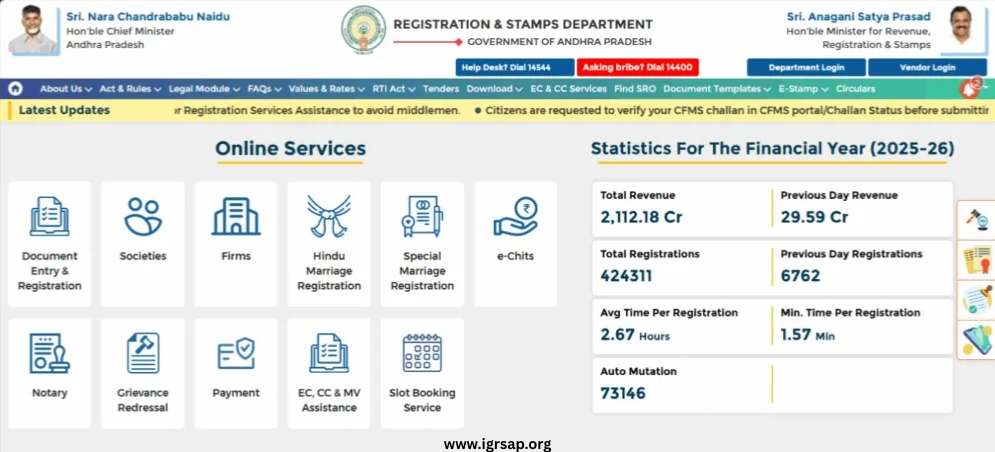Open the Notary stamp icon
The width and height of the screenshot is (995, 452).
pos(49,353)
